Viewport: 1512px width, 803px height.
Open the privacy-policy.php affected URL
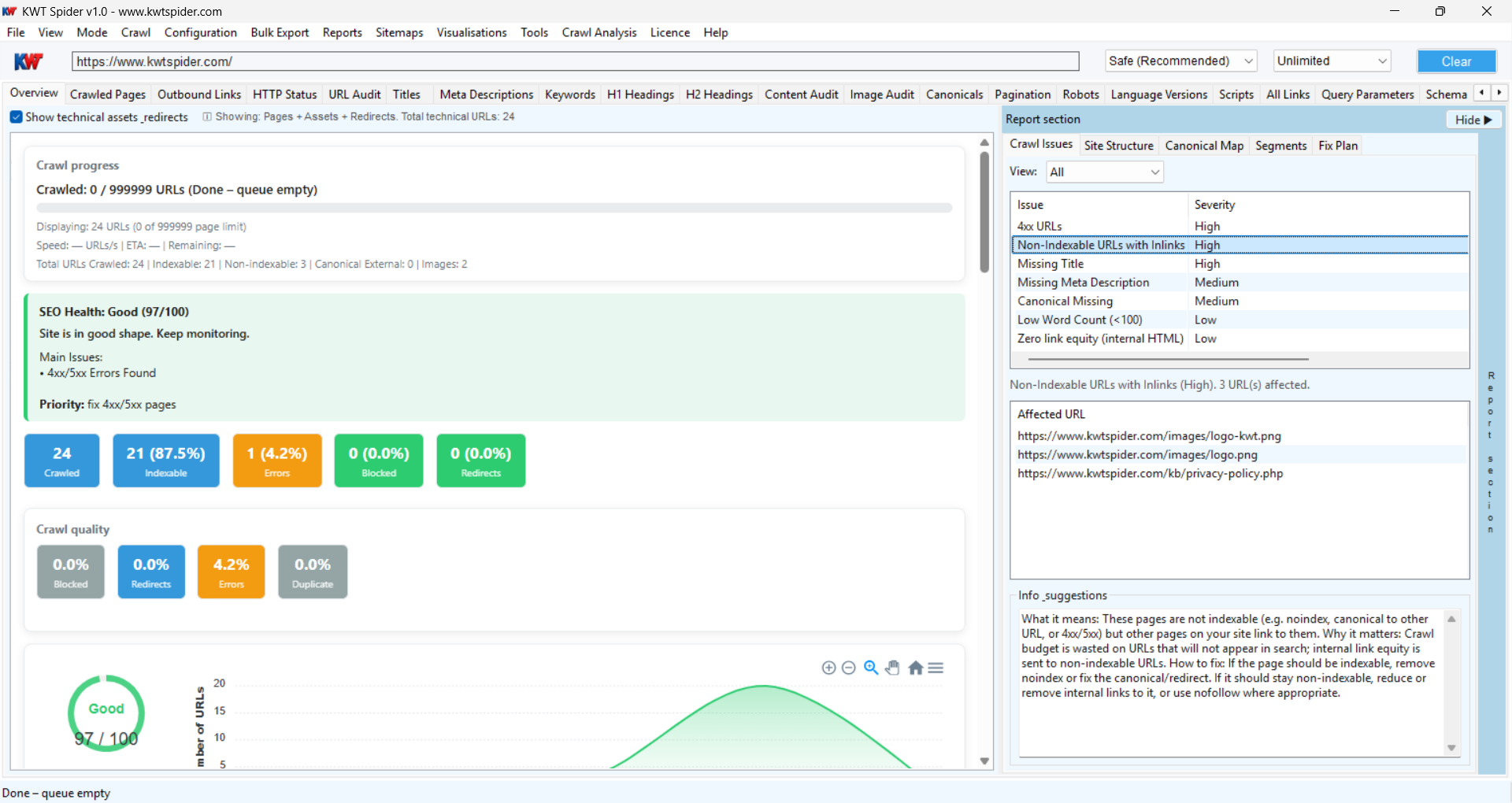(x=1150, y=473)
